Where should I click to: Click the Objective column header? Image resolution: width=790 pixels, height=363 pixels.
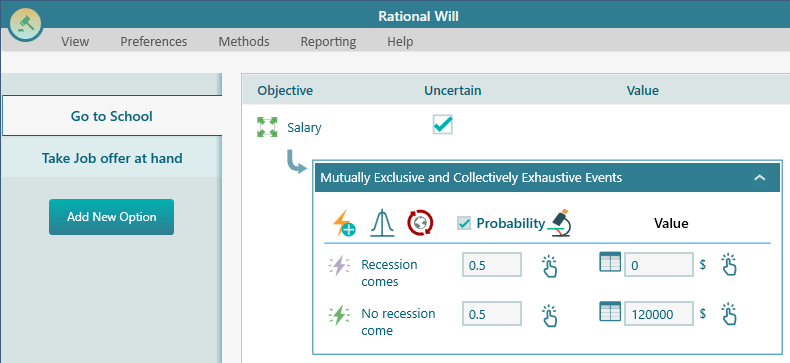(285, 91)
